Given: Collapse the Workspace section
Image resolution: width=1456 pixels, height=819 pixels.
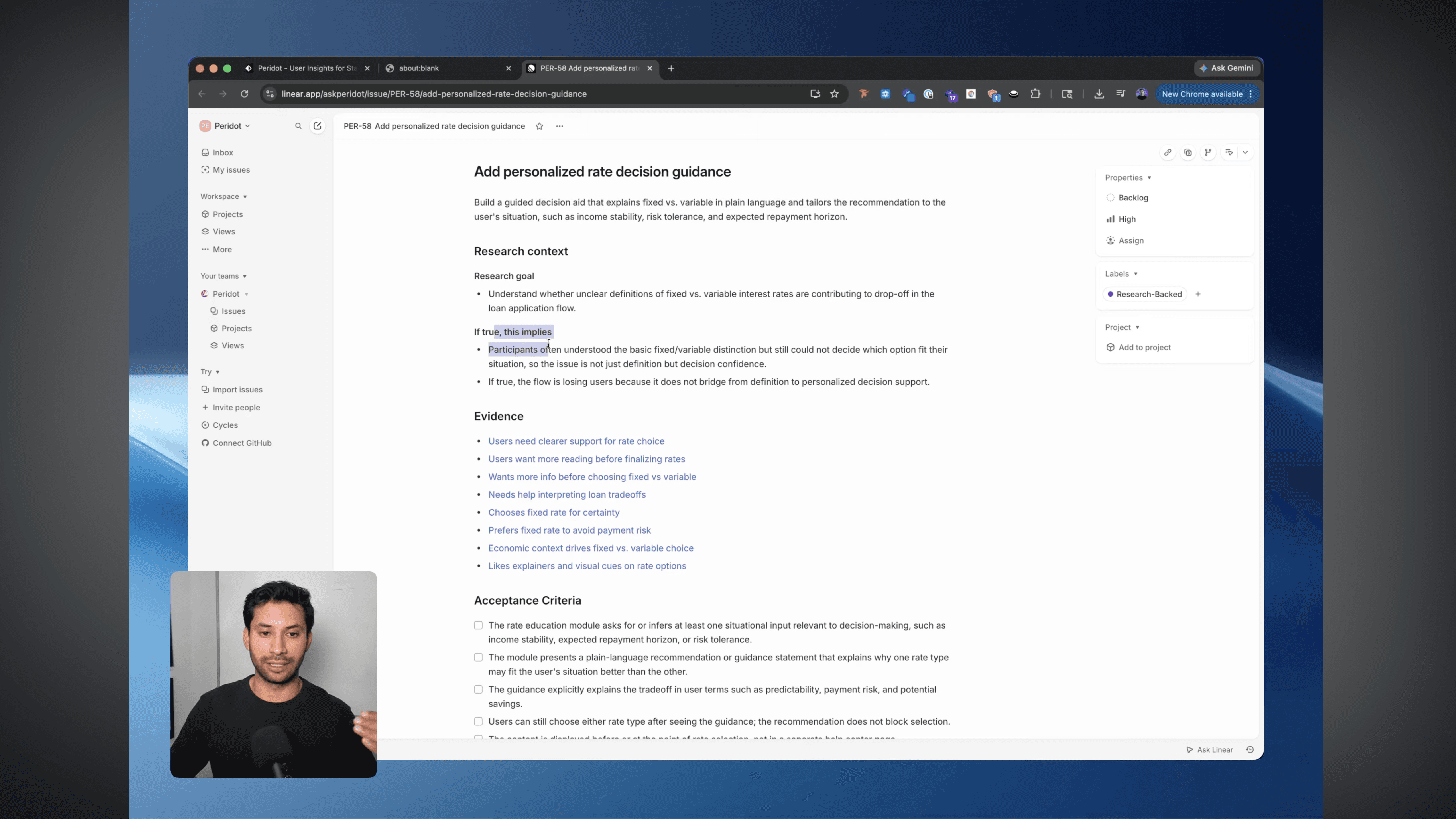Looking at the screenshot, I should pos(224,196).
